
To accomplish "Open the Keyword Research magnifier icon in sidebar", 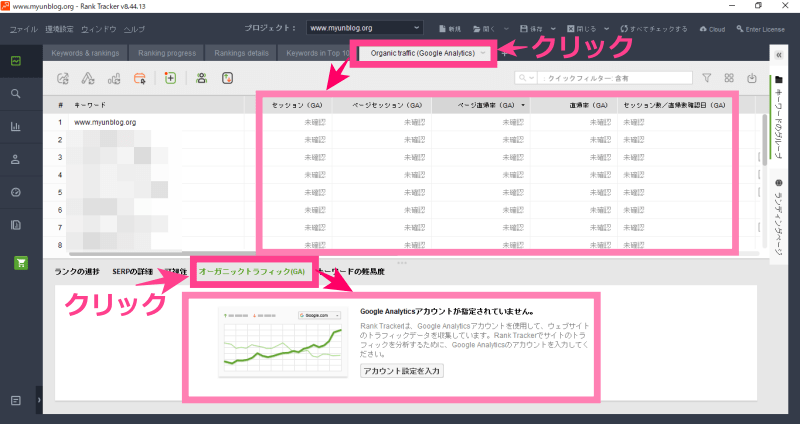I will (x=16, y=94).
